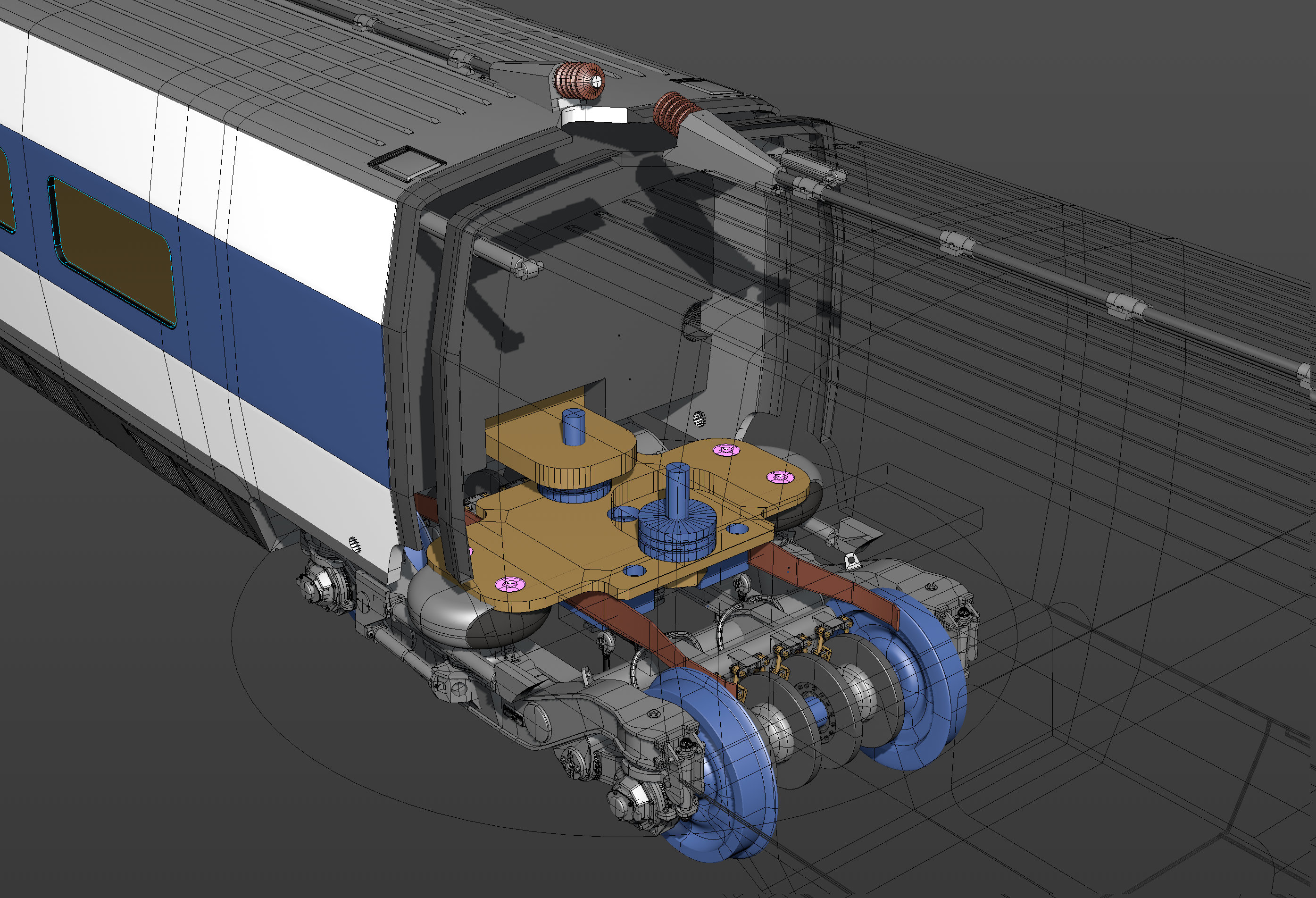Select the blue cylinder on upper tan plate
This screenshot has width=1316, height=898.
coord(574,427)
